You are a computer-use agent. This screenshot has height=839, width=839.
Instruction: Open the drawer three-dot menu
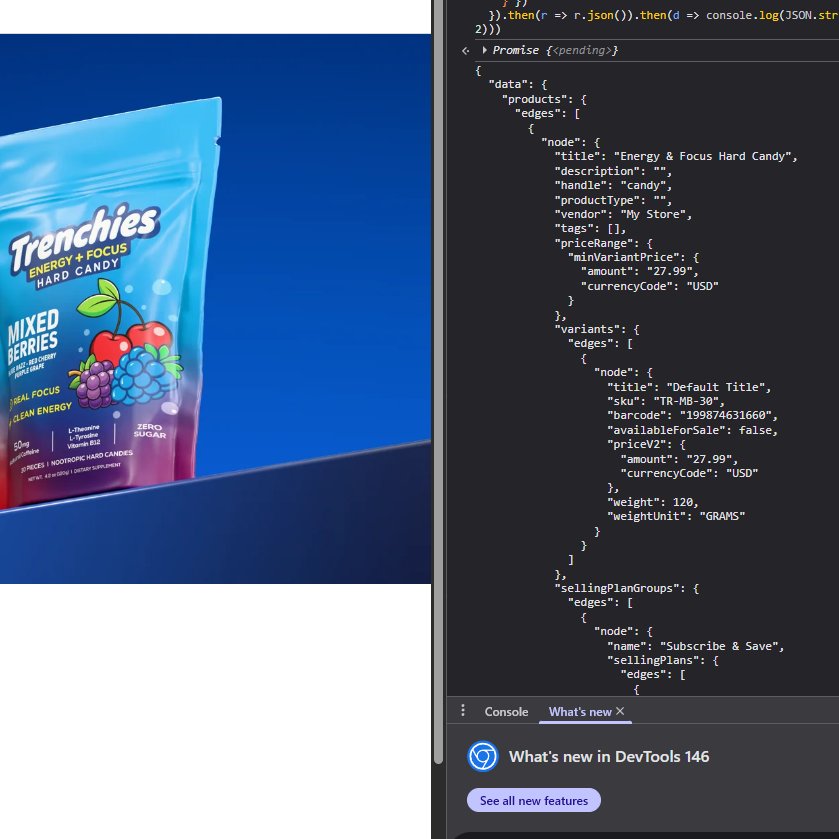tap(463, 711)
